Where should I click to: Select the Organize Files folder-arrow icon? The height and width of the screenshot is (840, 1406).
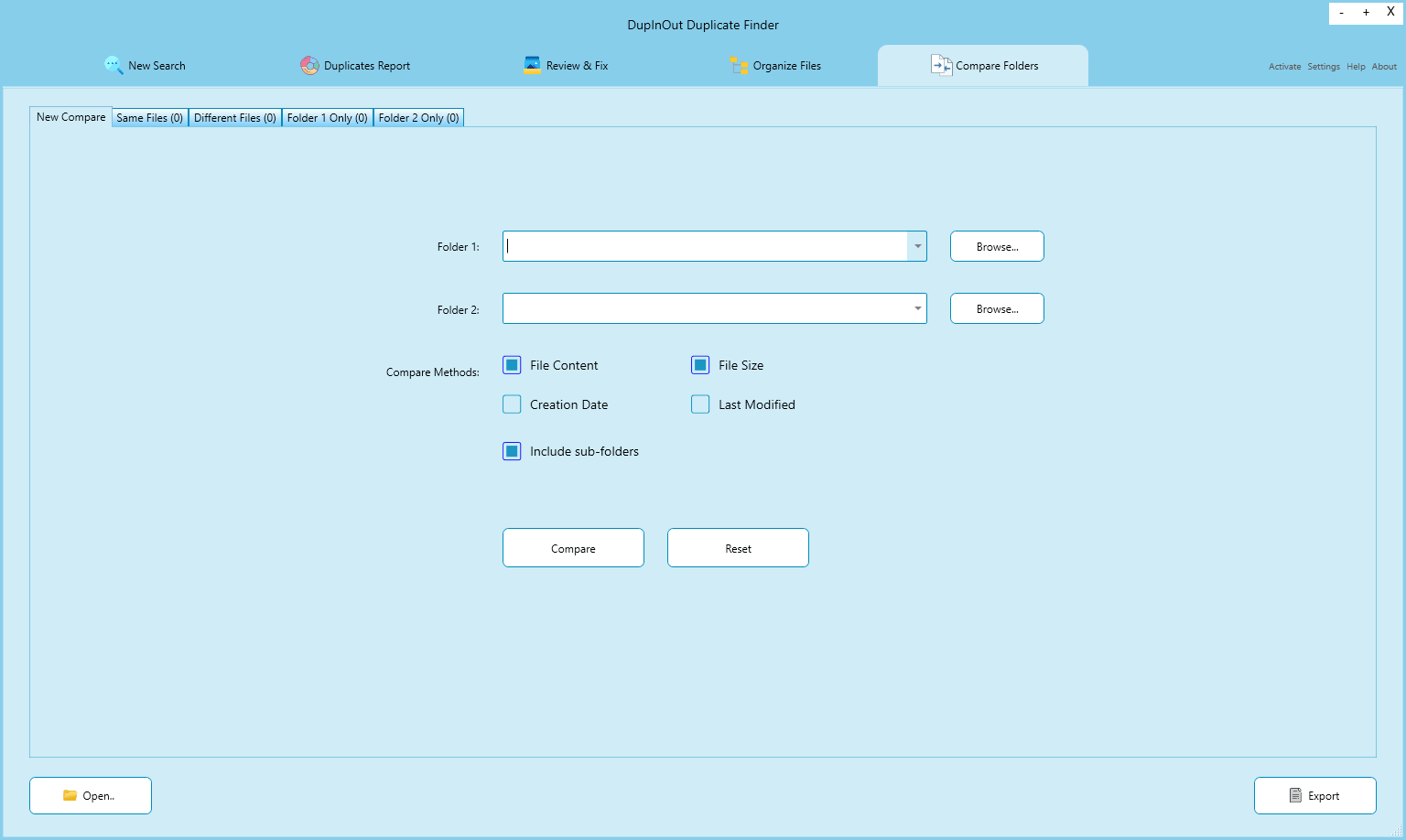point(740,65)
